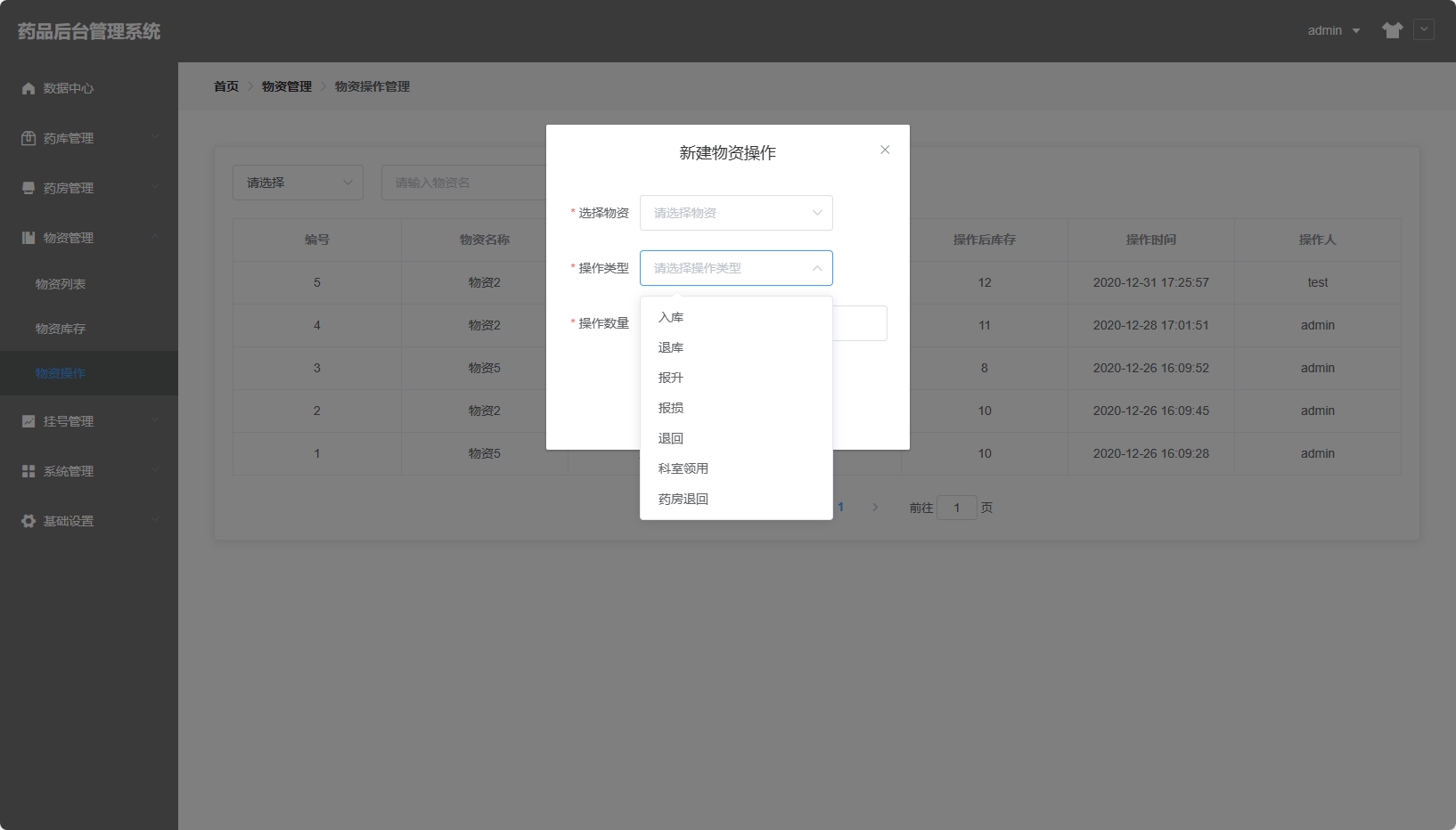Screen dimensions: 1456x830
Task: Open the admin user dropdown
Action: (1334, 30)
